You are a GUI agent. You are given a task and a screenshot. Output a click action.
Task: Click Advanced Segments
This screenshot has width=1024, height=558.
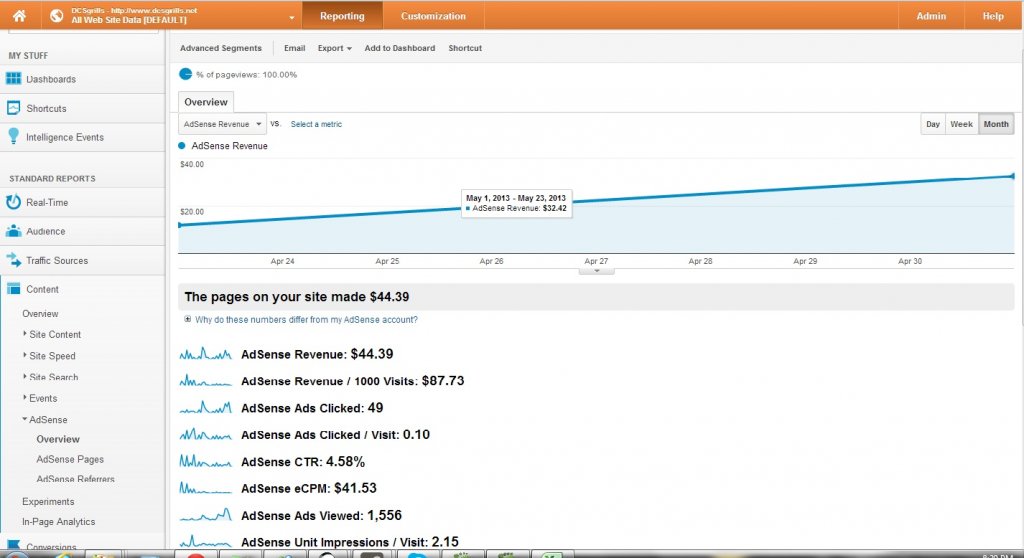coord(221,48)
